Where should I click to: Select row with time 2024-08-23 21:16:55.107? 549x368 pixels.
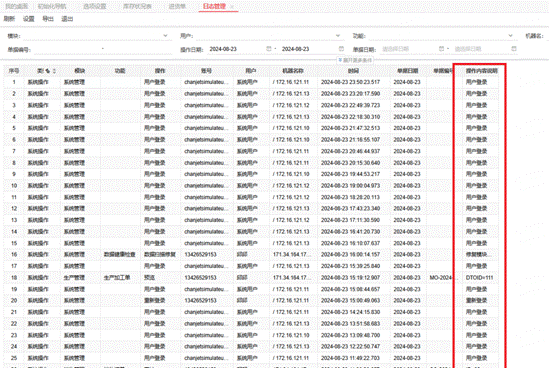click(251, 139)
